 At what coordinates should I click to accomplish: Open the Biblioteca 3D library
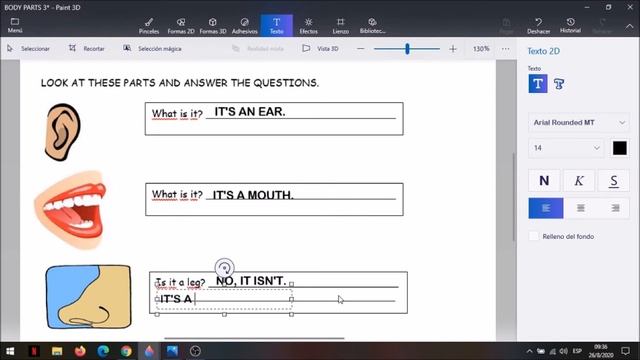pyautogui.click(x=372, y=25)
